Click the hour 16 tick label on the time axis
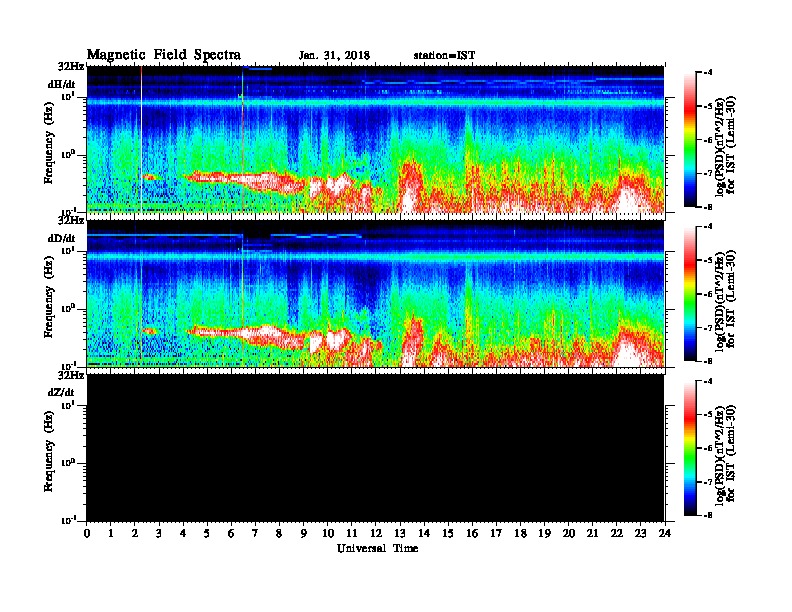Screen dimensions: 792x612 tap(472, 533)
